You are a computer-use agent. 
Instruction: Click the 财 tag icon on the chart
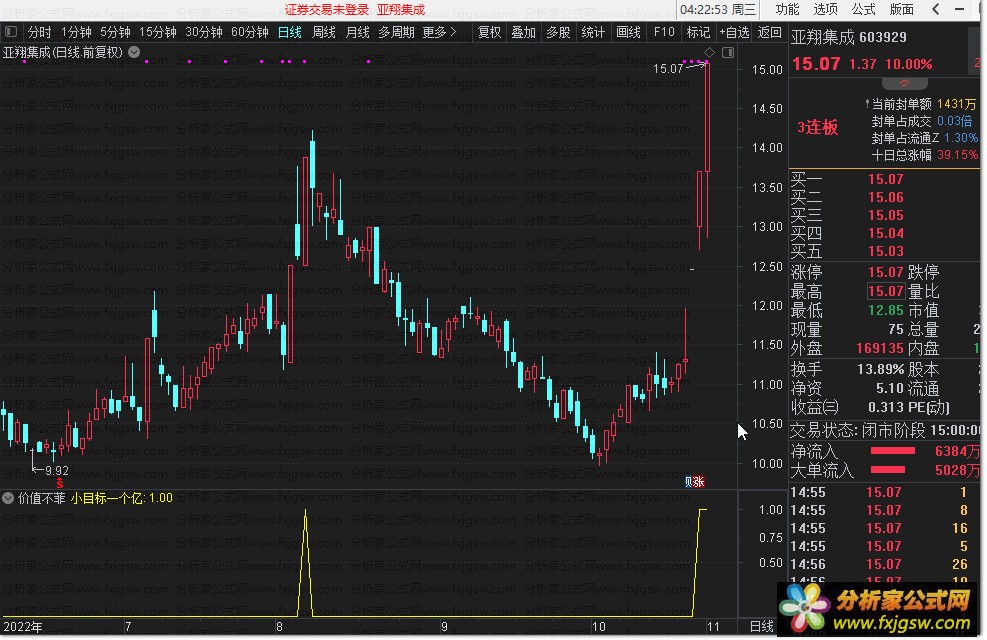coord(689,482)
